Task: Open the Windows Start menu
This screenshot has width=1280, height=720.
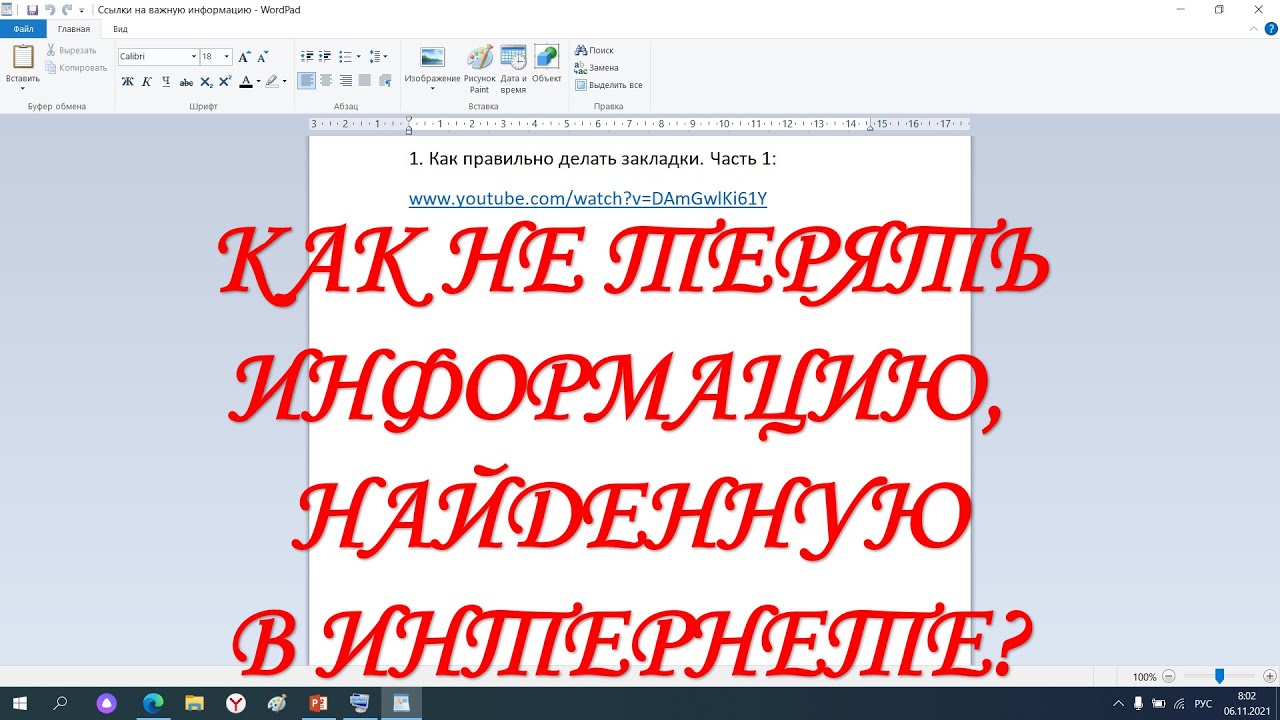Action: click(x=19, y=703)
